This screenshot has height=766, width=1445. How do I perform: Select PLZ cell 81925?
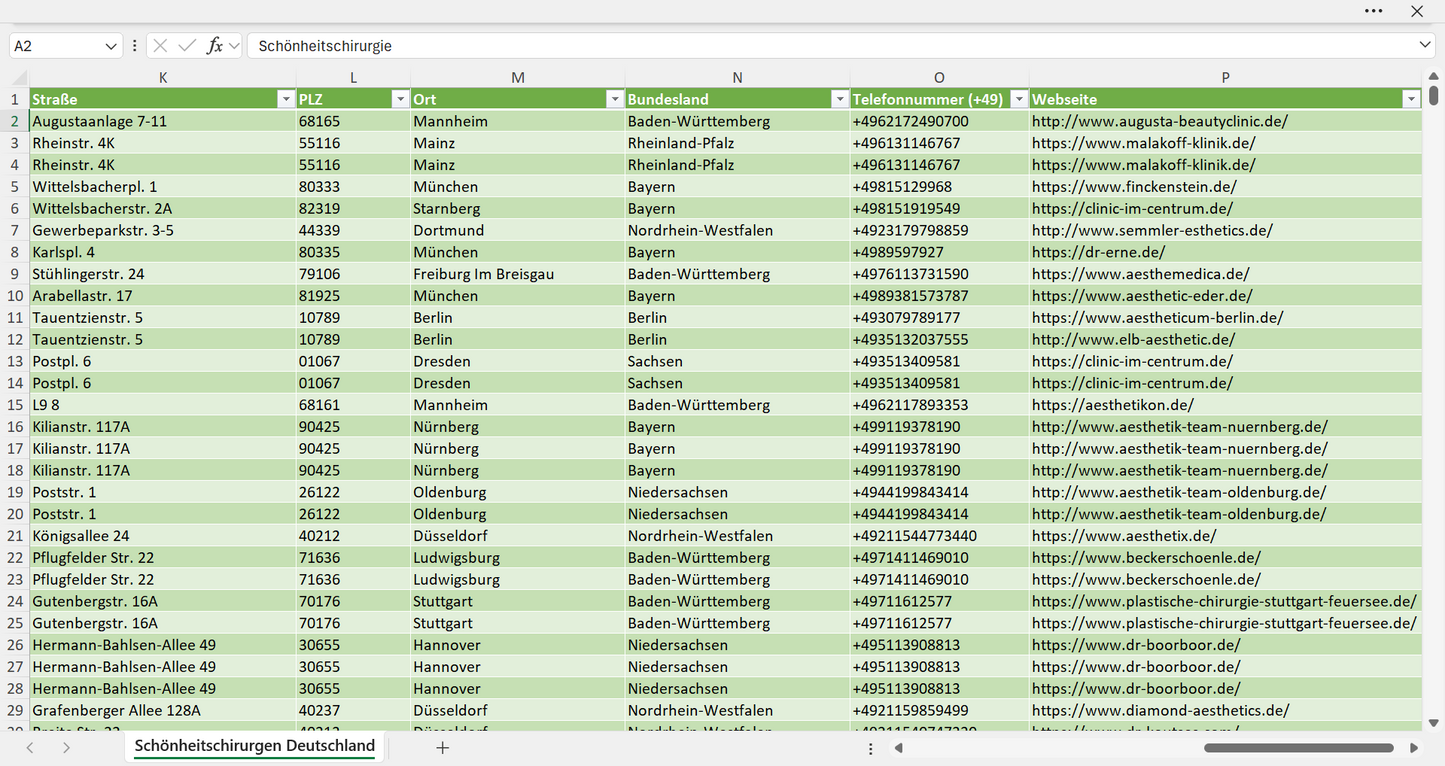point(354,296)
